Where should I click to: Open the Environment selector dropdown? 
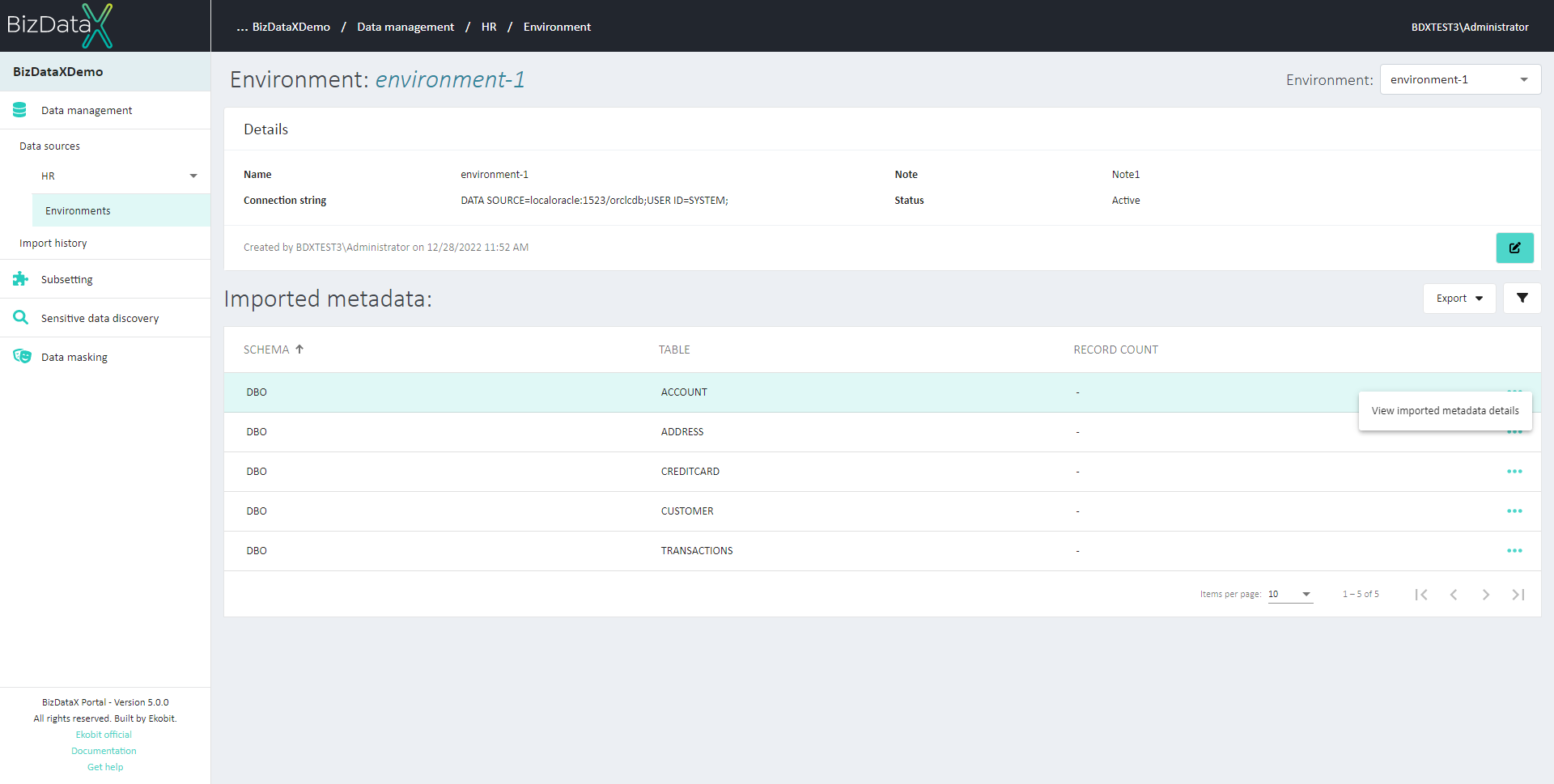(1460, 79)
